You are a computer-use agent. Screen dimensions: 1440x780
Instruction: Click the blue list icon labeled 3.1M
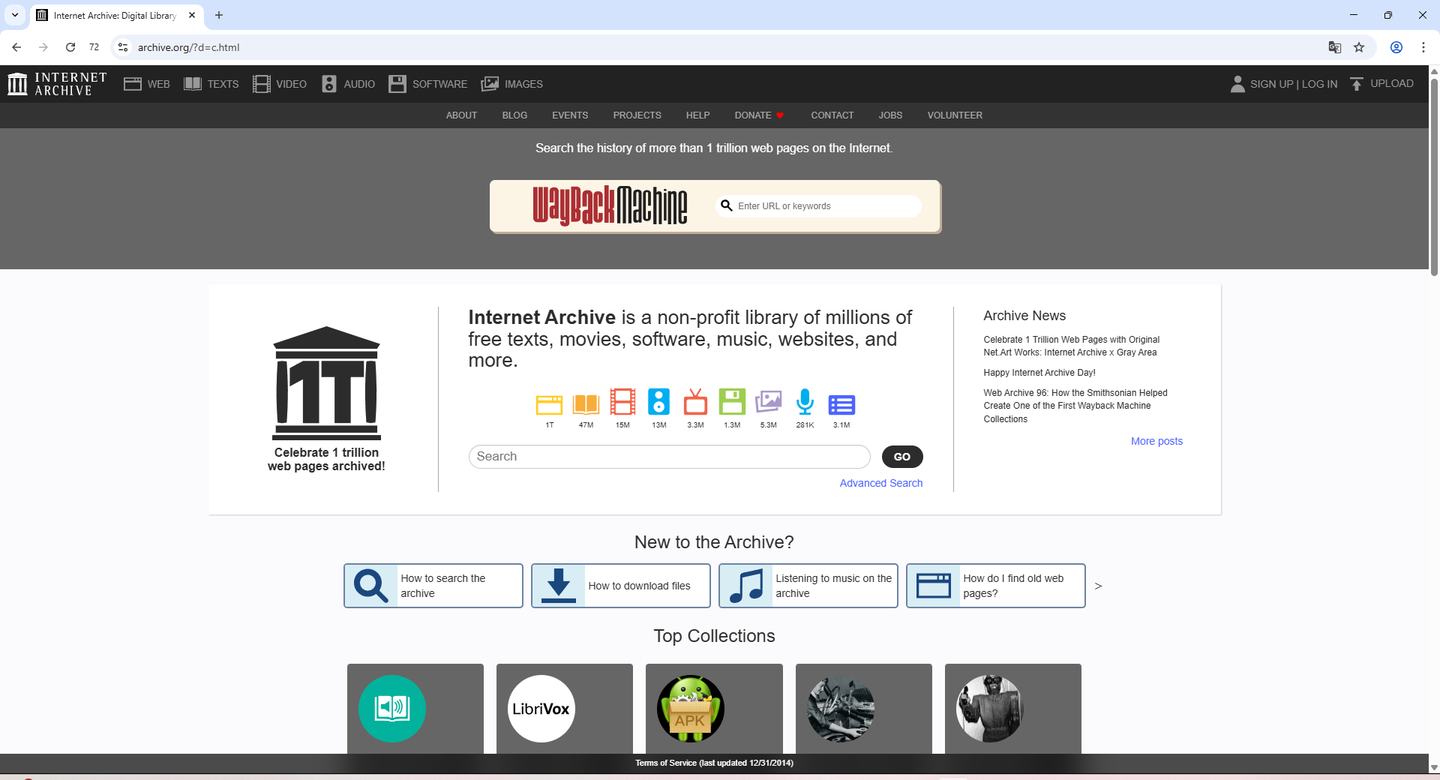(842, 404)
